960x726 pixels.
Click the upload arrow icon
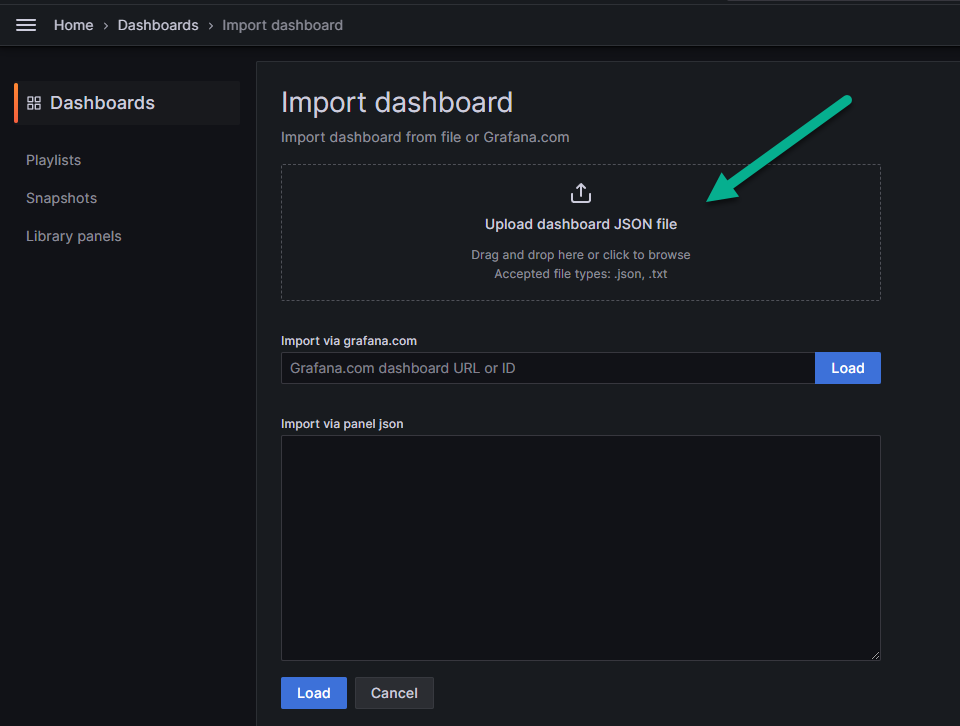tap(580, 193)
